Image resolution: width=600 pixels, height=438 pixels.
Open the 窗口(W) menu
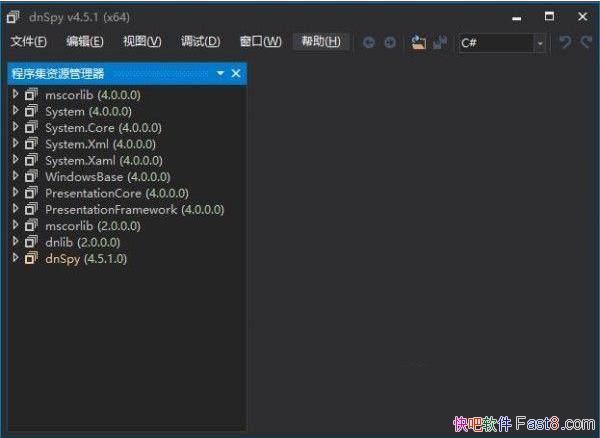(260, 41)
